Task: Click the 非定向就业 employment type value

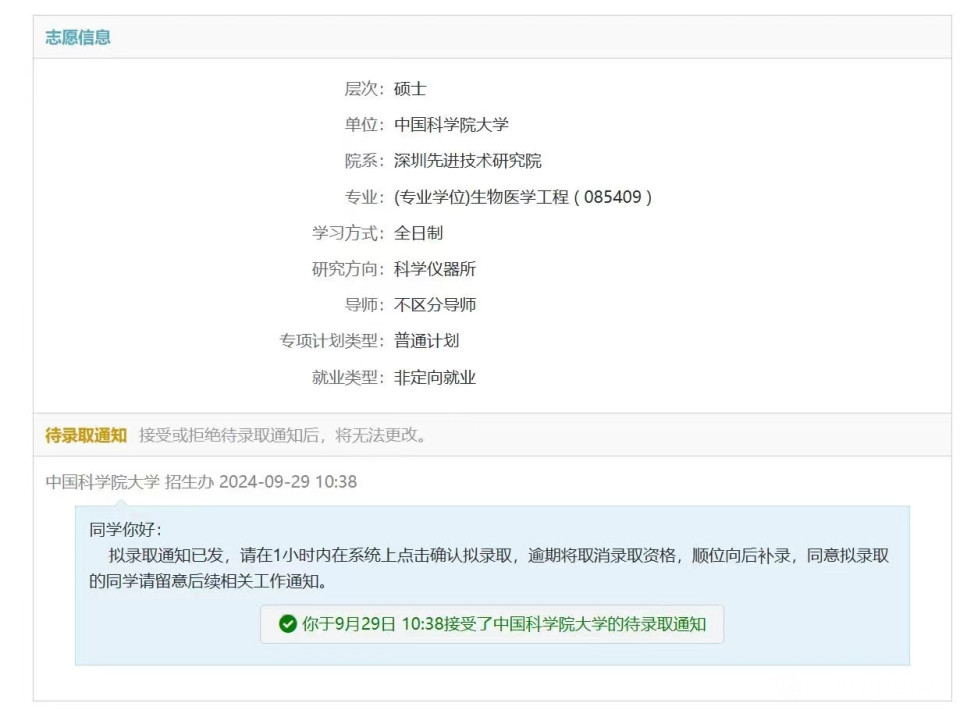Action: [434, 377]
